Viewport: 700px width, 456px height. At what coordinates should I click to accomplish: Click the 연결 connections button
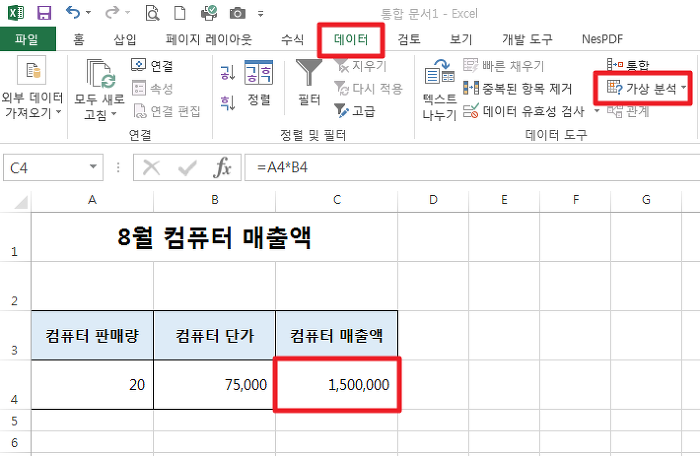152,66
